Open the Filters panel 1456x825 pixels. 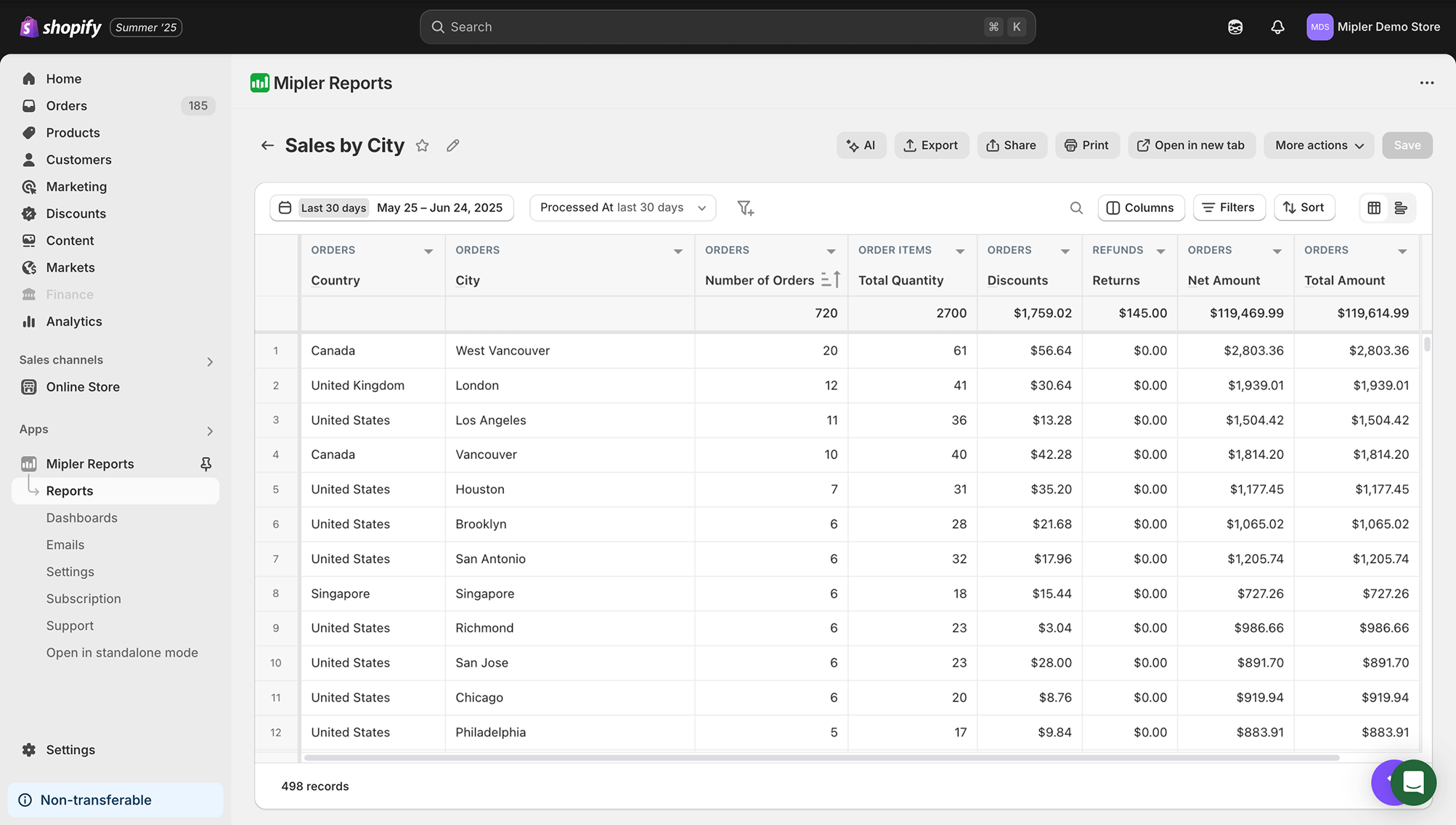[x=1229, y=208]
